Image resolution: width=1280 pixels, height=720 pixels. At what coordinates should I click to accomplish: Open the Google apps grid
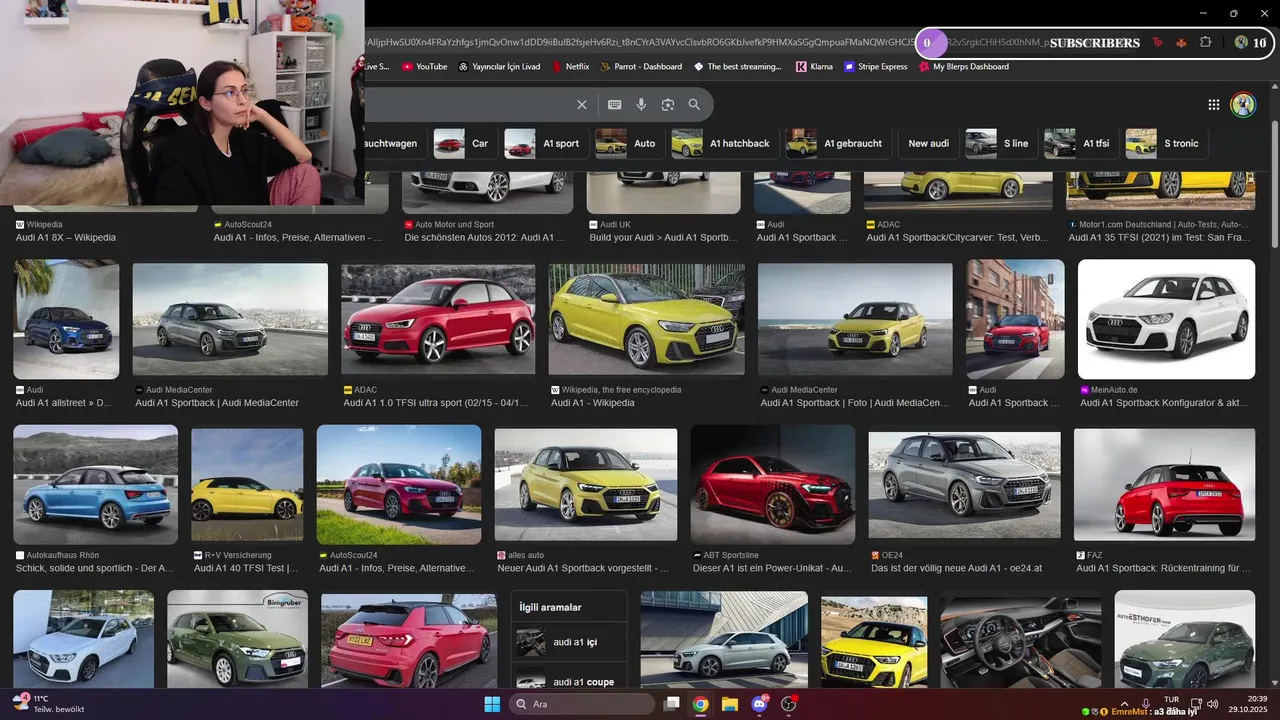pos(1213,105)
